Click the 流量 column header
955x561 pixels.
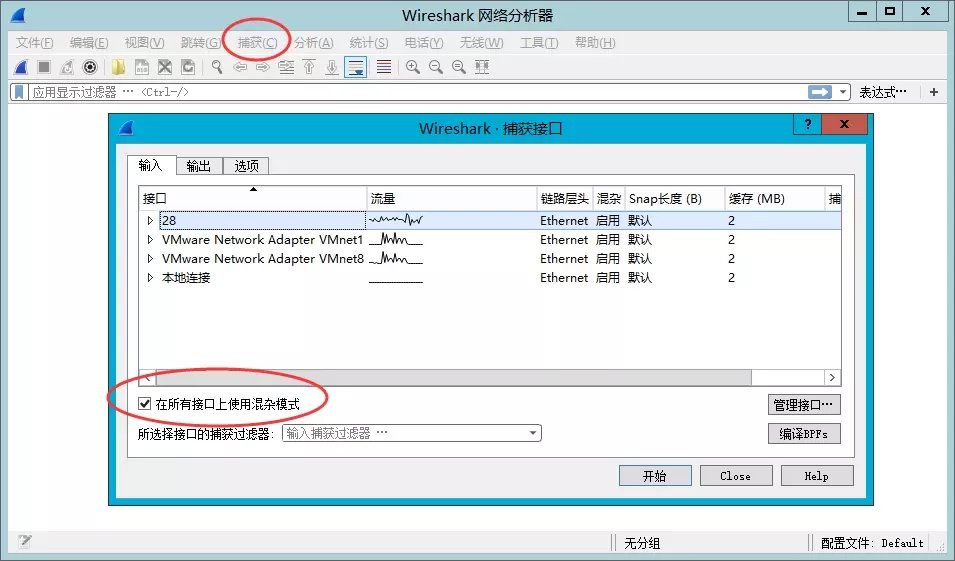click(452, 199)
